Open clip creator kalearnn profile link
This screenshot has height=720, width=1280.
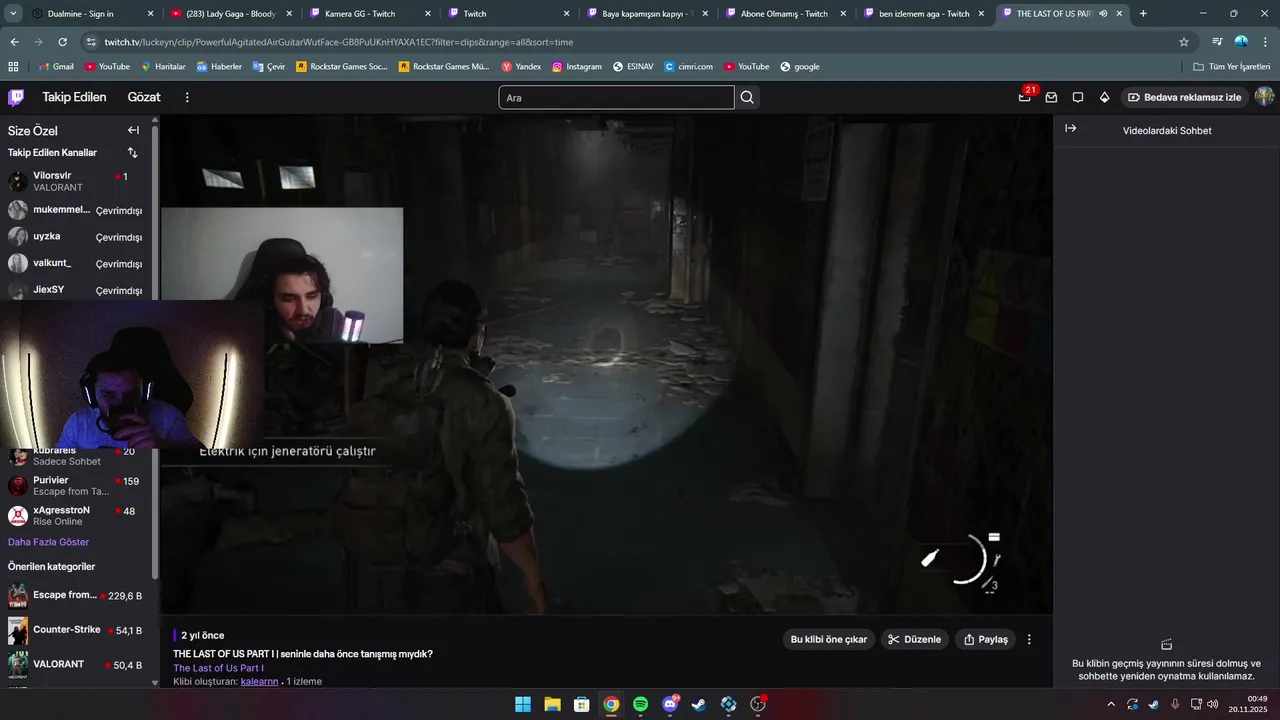pyautogui.click(x=259, y=682)
